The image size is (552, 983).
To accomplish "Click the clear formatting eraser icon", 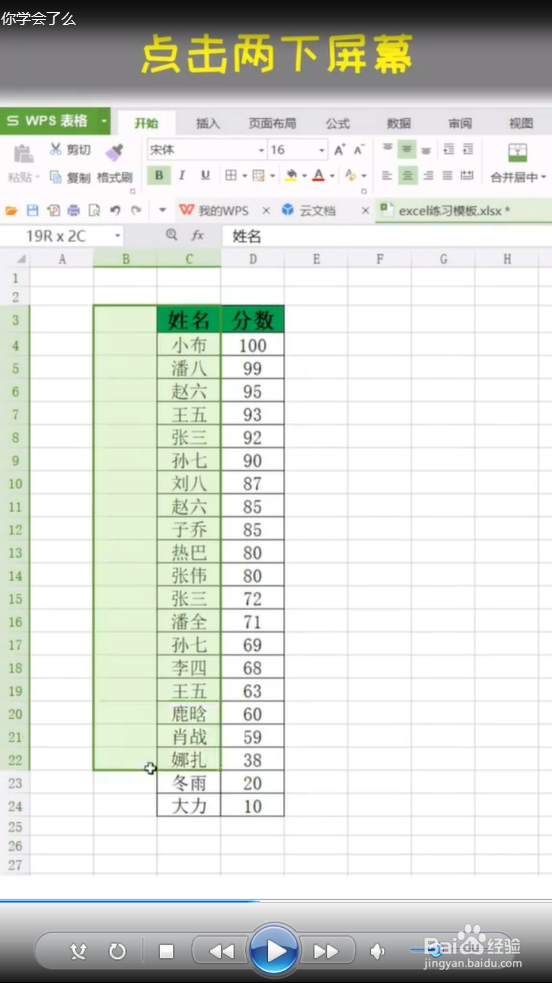I will [350, 176].
